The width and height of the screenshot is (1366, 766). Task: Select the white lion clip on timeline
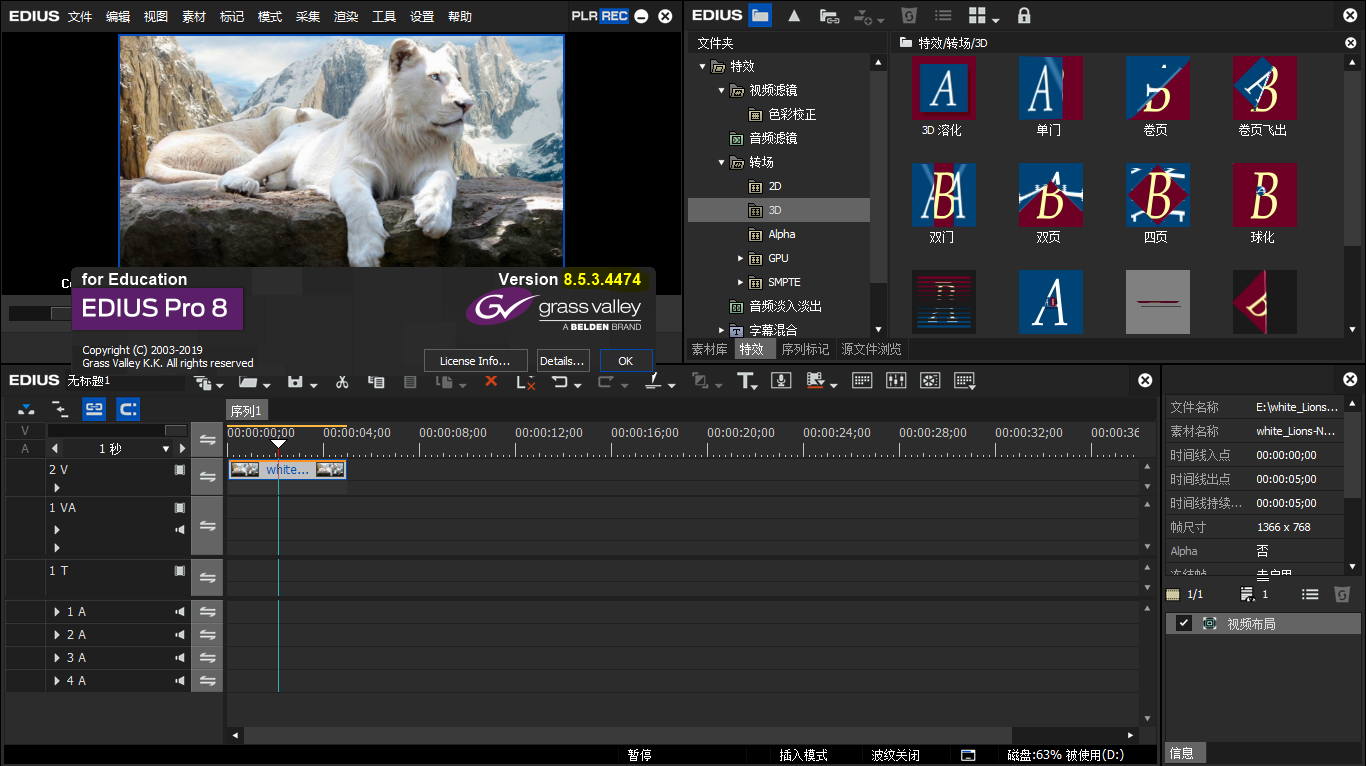287,469
